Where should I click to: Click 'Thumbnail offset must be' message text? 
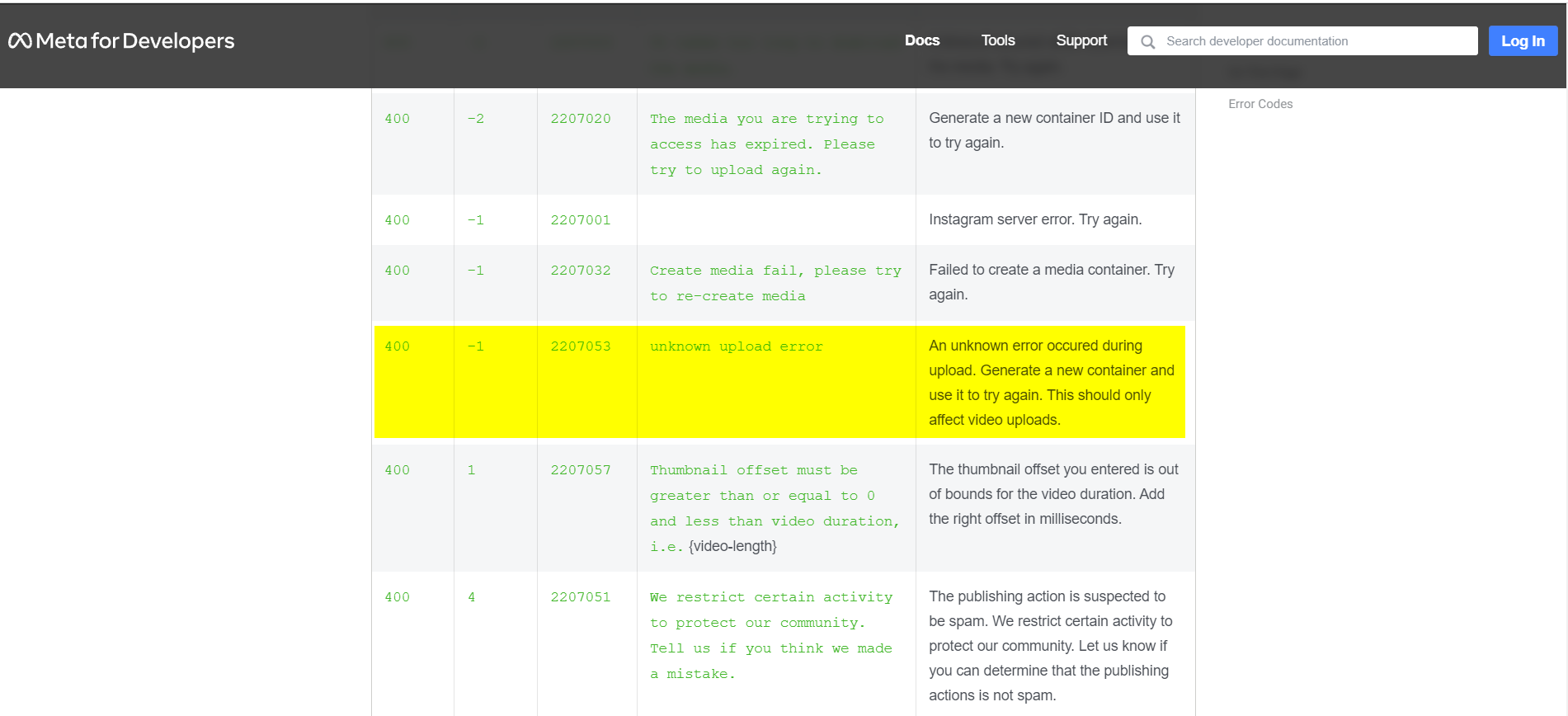pos(775,508)
